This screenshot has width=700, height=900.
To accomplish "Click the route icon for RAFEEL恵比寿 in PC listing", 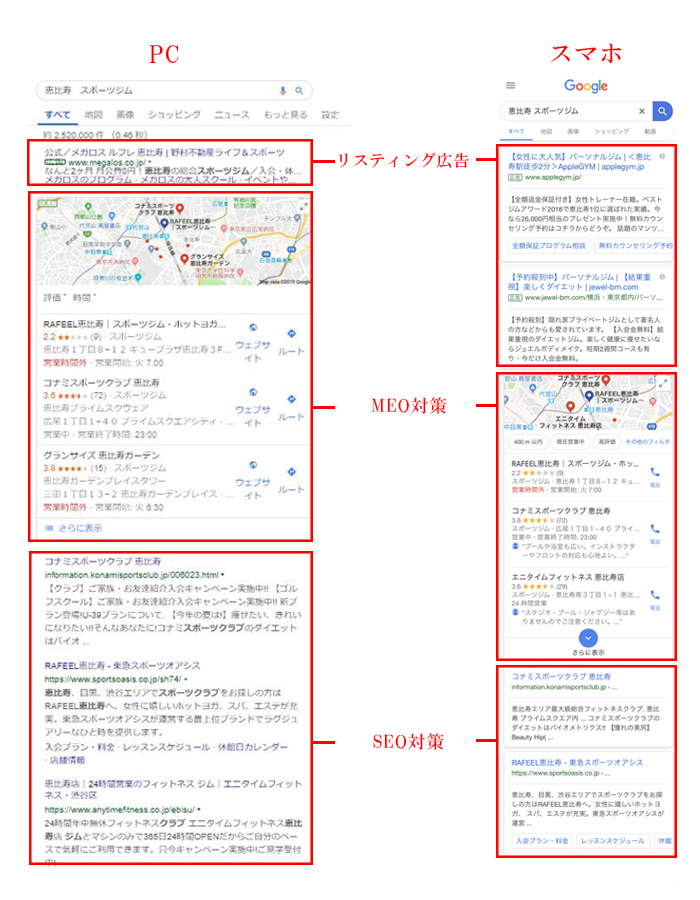I will click(x=291, y=333).
